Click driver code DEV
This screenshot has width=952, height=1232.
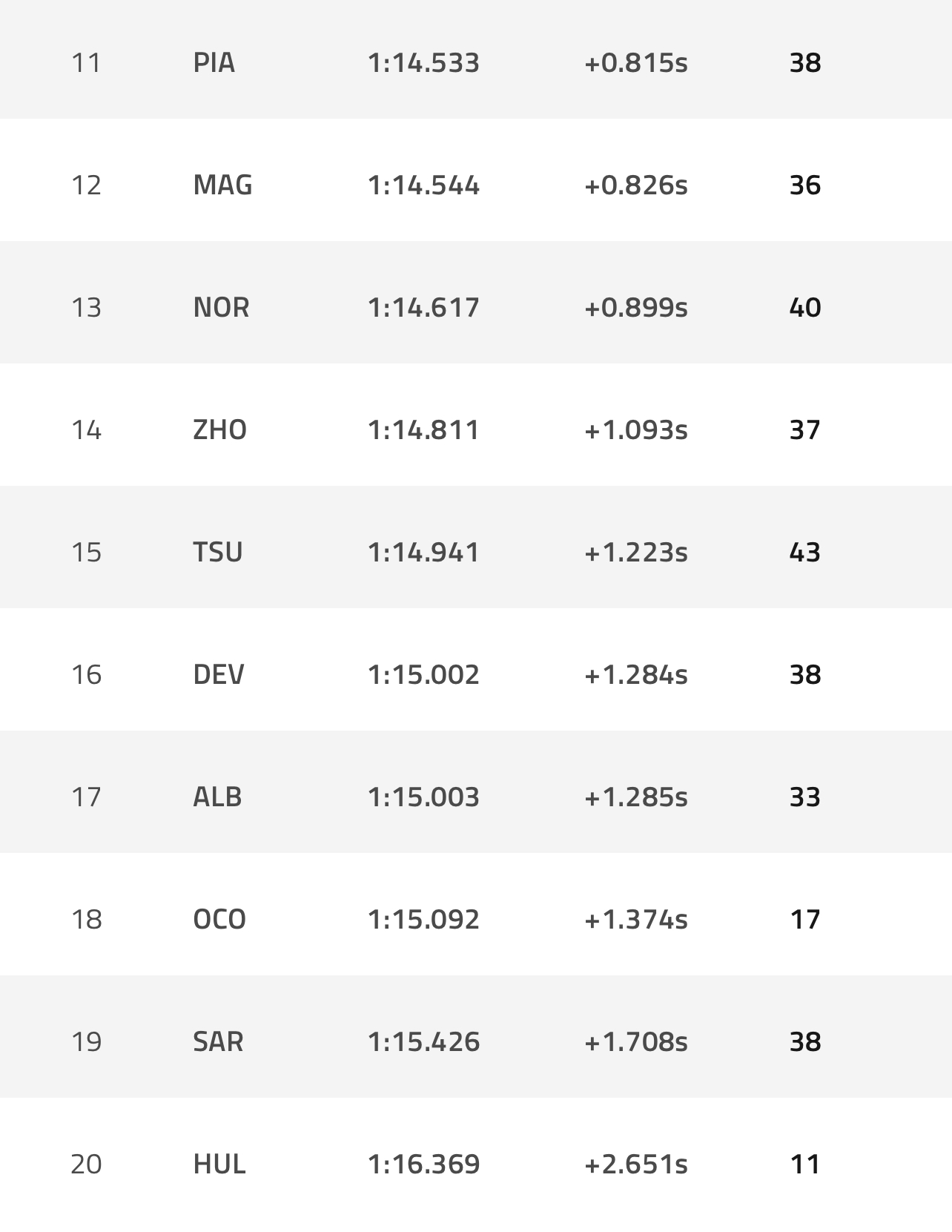(x=218, y=674)
